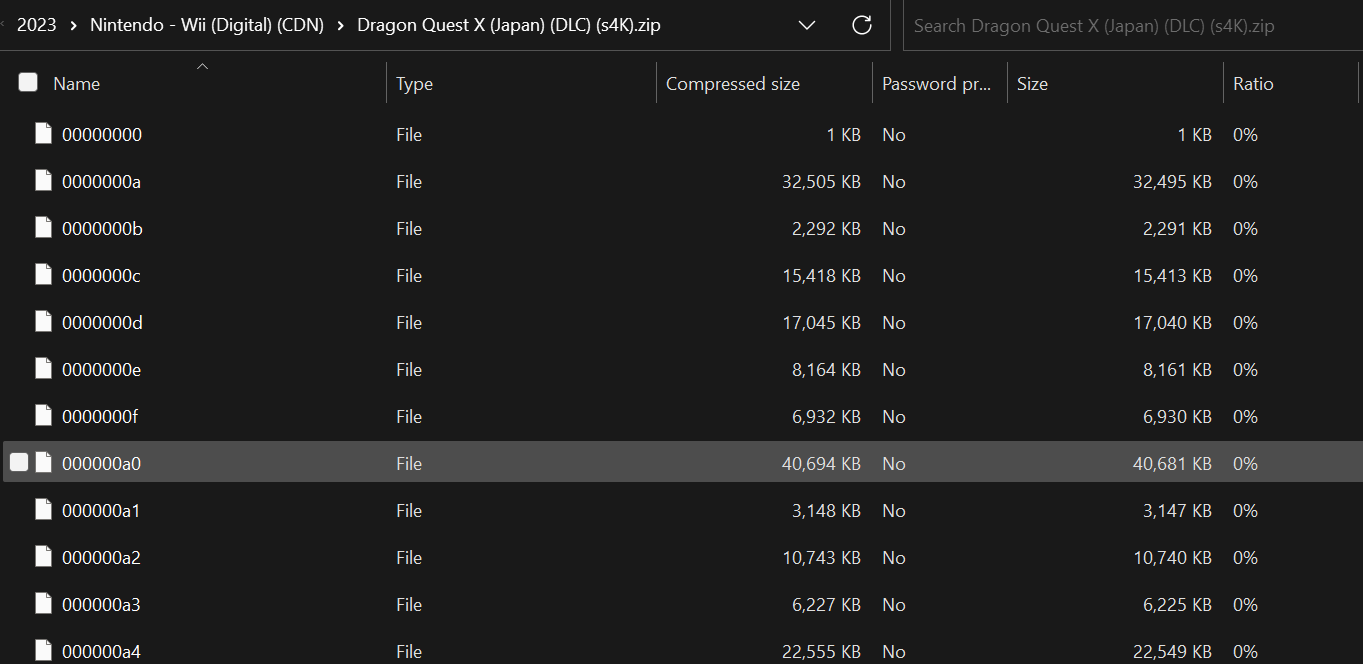This screenshot has width=1363, height=664.
Task: Sort by the Type column header
Action: pos(414,84)
